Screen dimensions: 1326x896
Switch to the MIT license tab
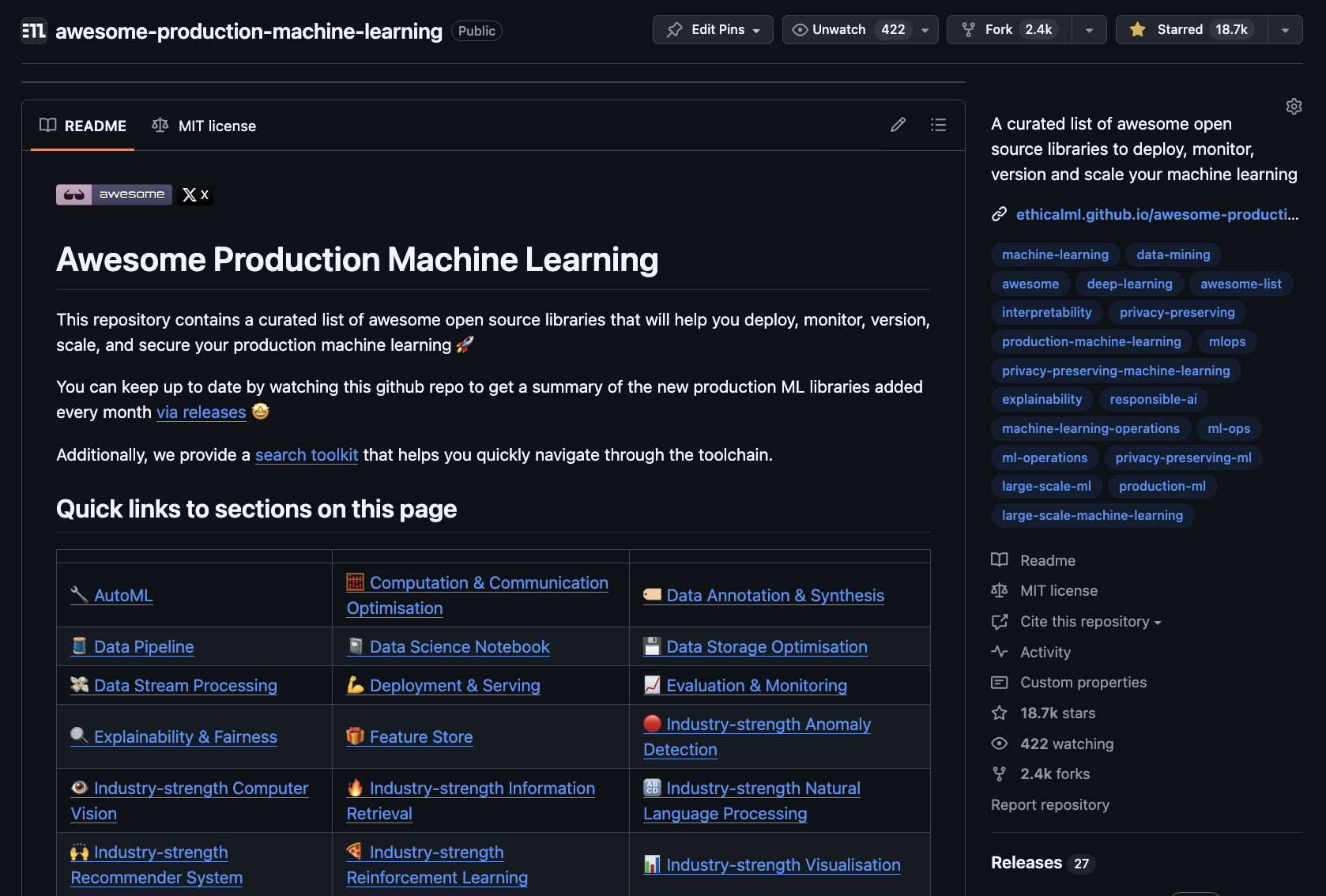point(205,126)
